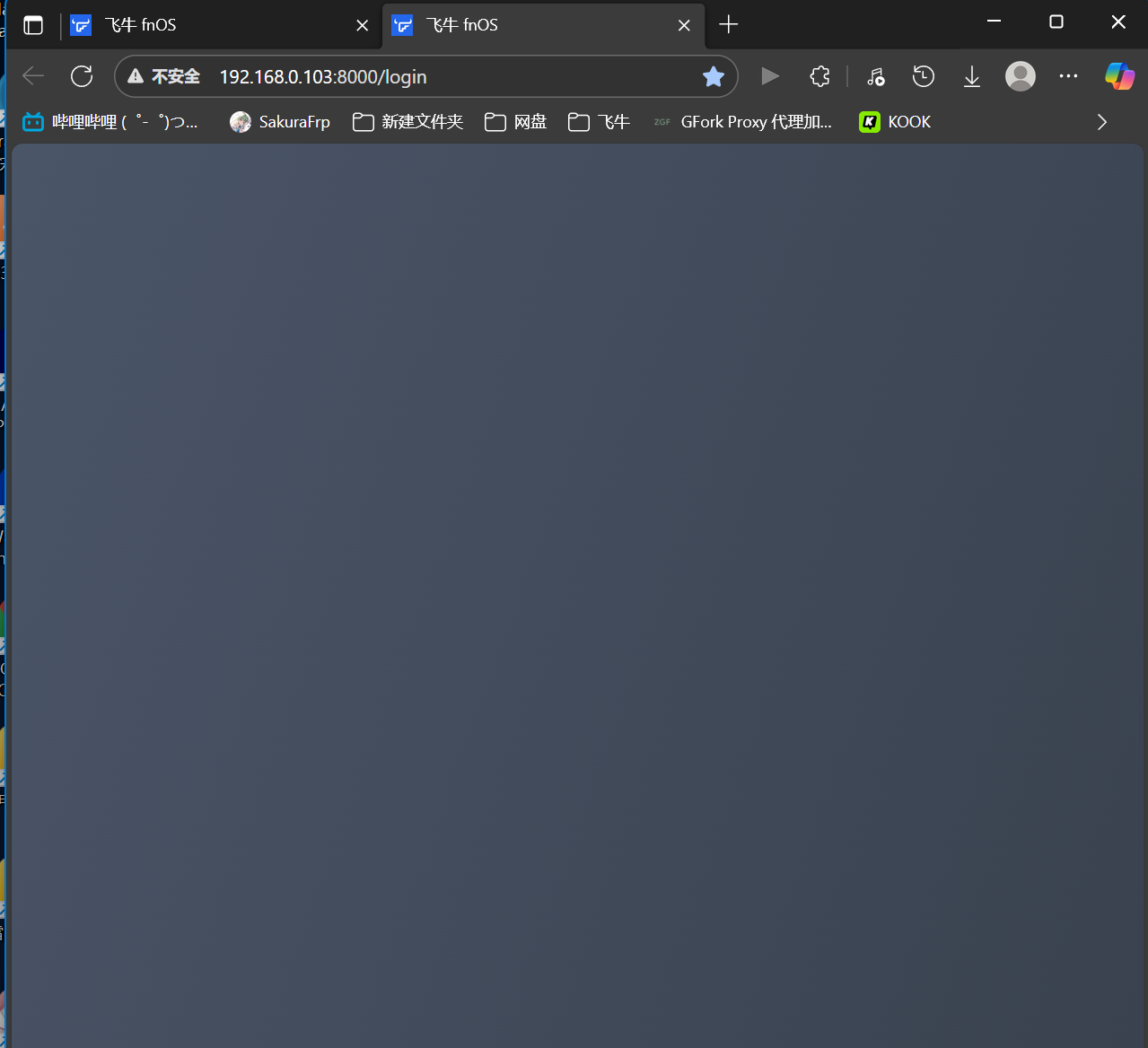Open a new browser tab
This screenshot has height=1048, width=1148.
pyautogui.click(x=729, y=25)
